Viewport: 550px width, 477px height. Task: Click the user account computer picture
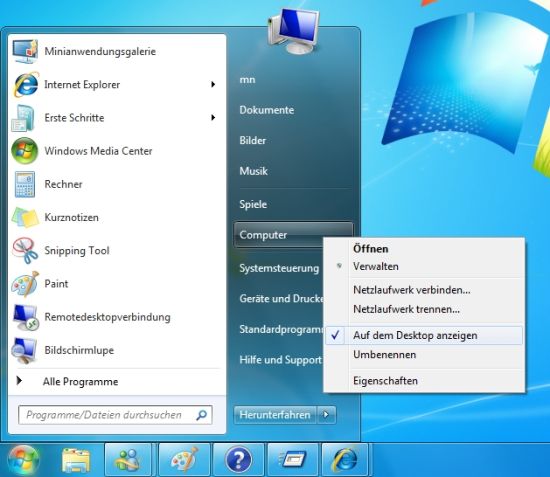pyautogui.click(x=294, y=32)
